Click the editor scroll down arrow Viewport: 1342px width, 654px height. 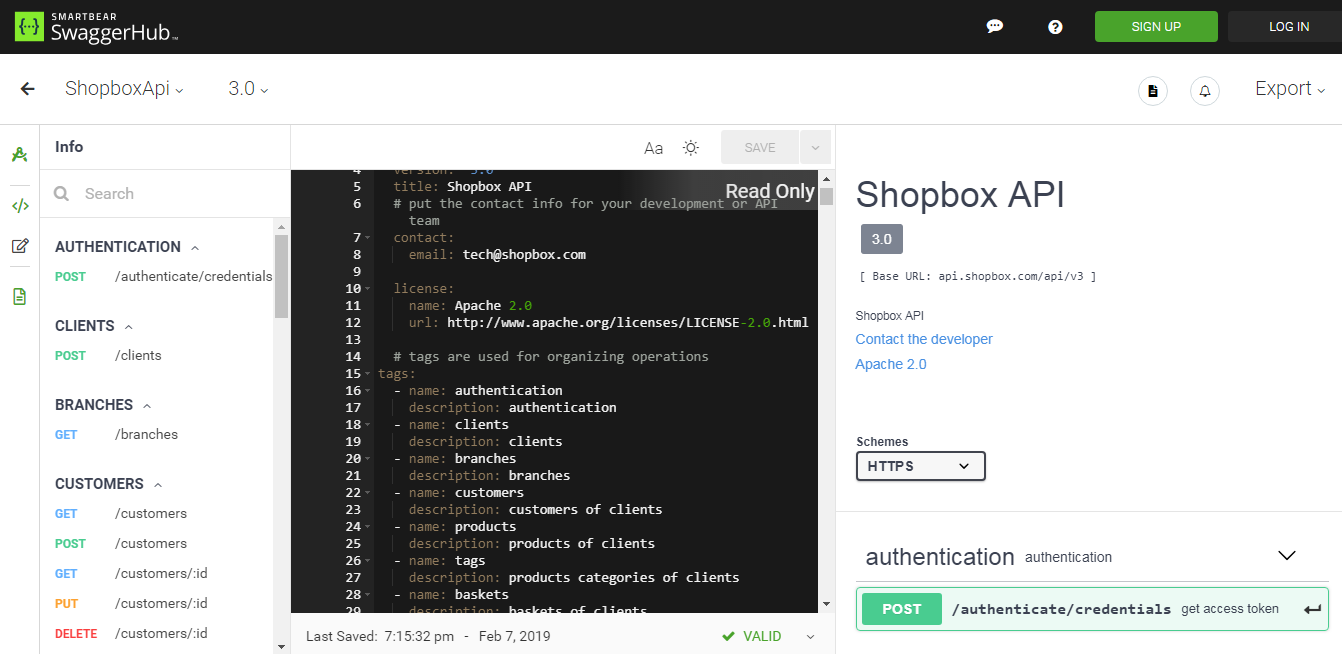(826, 604)
